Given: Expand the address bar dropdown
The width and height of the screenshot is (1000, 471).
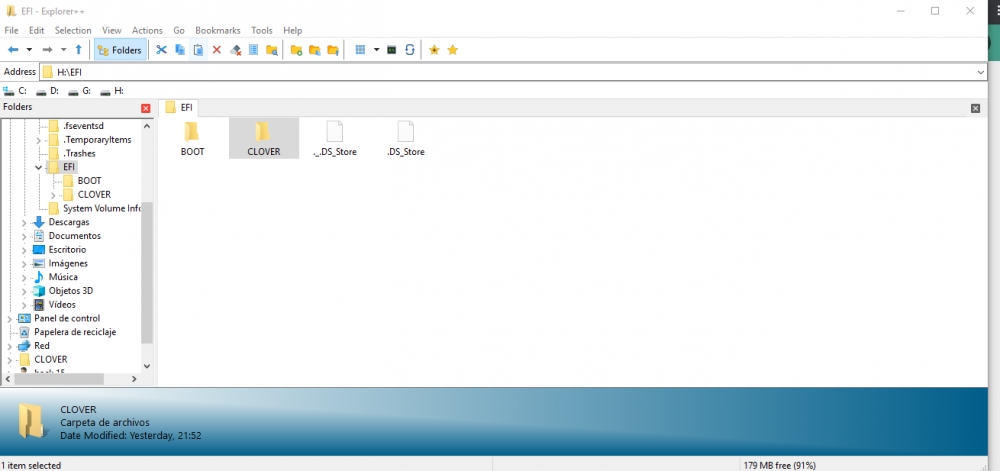Looking at the screenshot, I should click(981, 72).
